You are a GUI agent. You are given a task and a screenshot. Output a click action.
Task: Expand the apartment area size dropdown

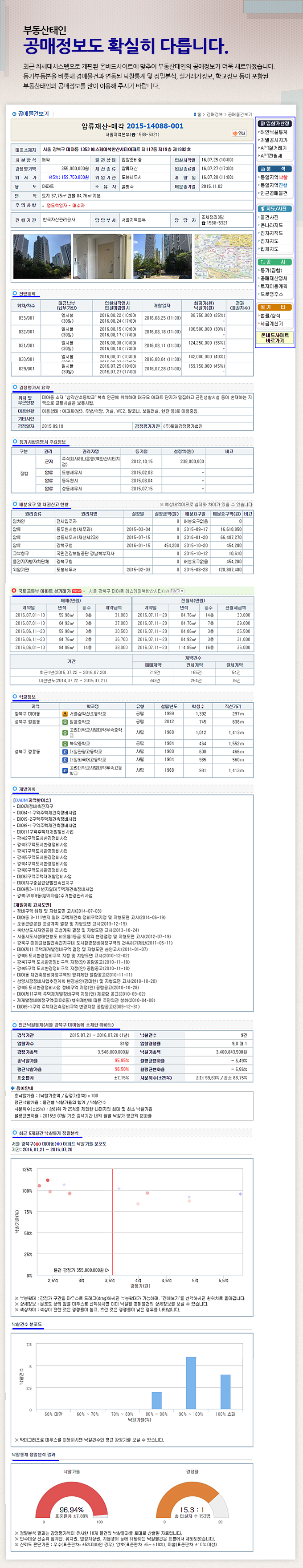(177, 591)
